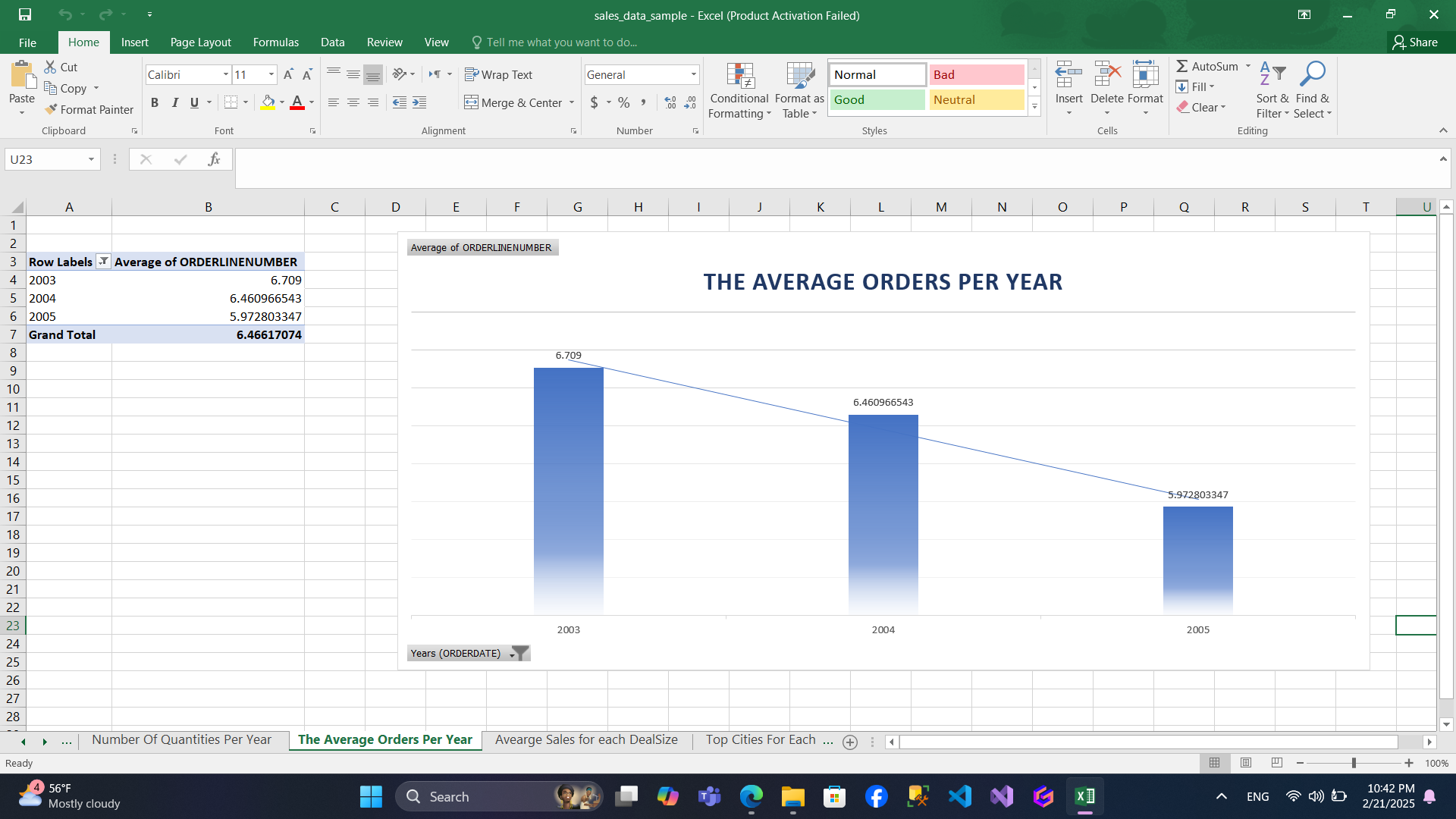Screen dimensions: 1456x819
Task: Click the Tell me what you want search box
Action: pos(554,42)
